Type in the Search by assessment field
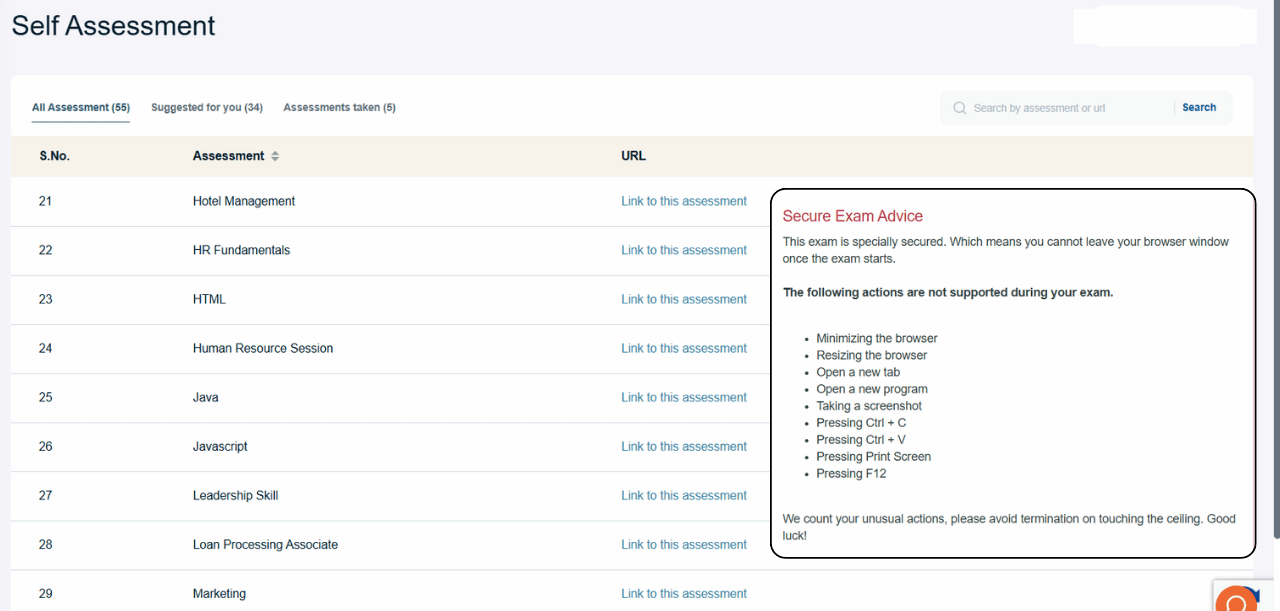The width and height of the screenshot is (1280, 611). coord(1065,108)
